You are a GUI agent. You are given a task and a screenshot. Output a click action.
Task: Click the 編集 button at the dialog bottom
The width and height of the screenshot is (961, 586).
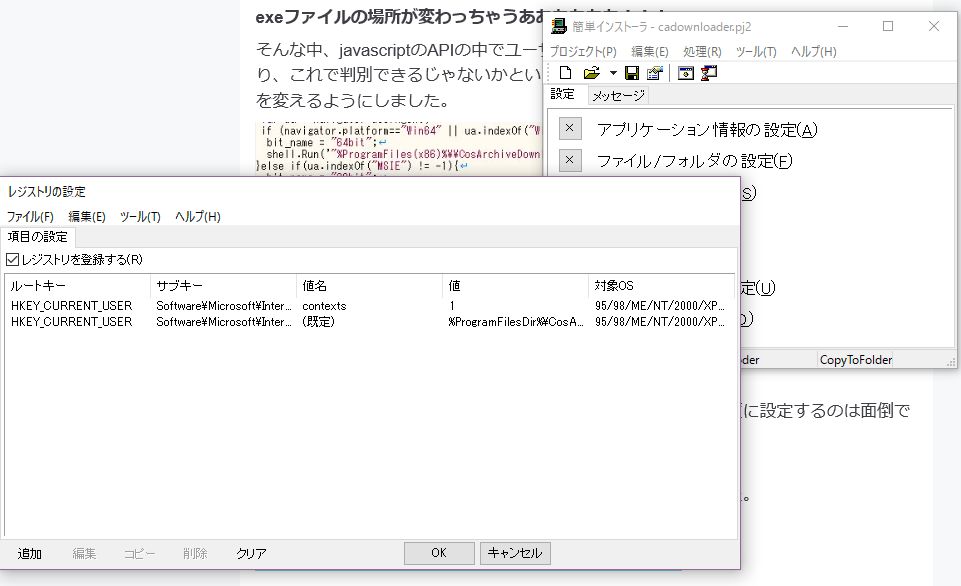click(x=84, y=554)
